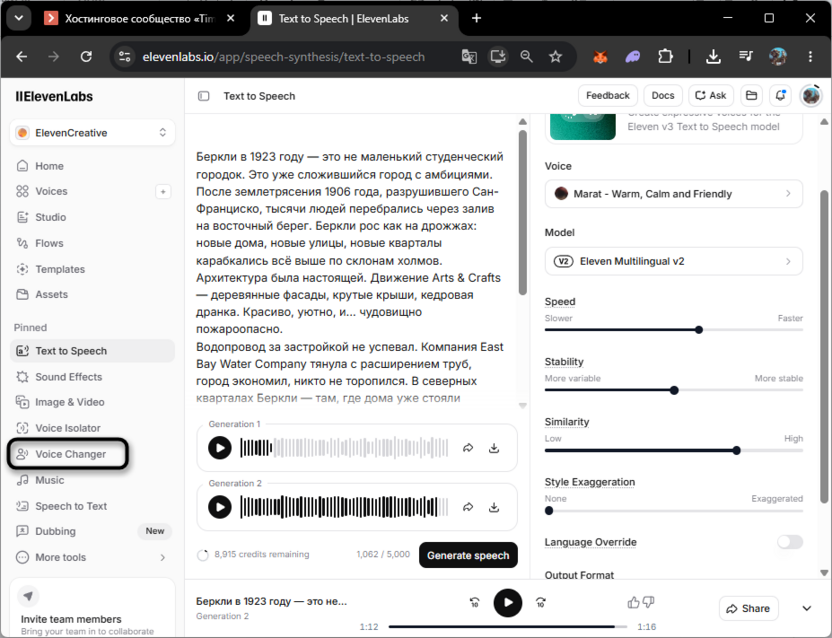Image resolution: width=832 pixels, height=638 pixels.
Task: Play the audio in the bottom player
Action: coord(508,602)
